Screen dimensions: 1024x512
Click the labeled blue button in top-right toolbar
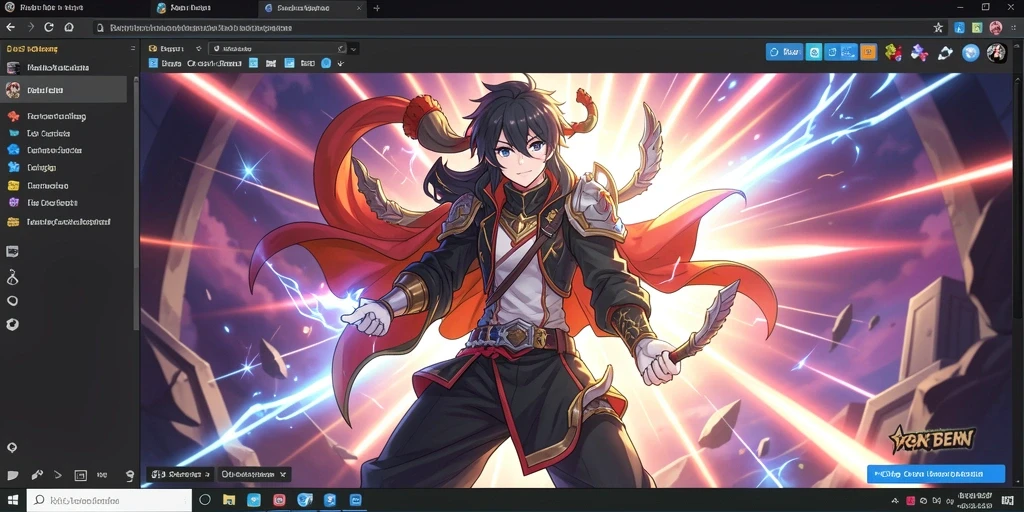coord(784,52)
